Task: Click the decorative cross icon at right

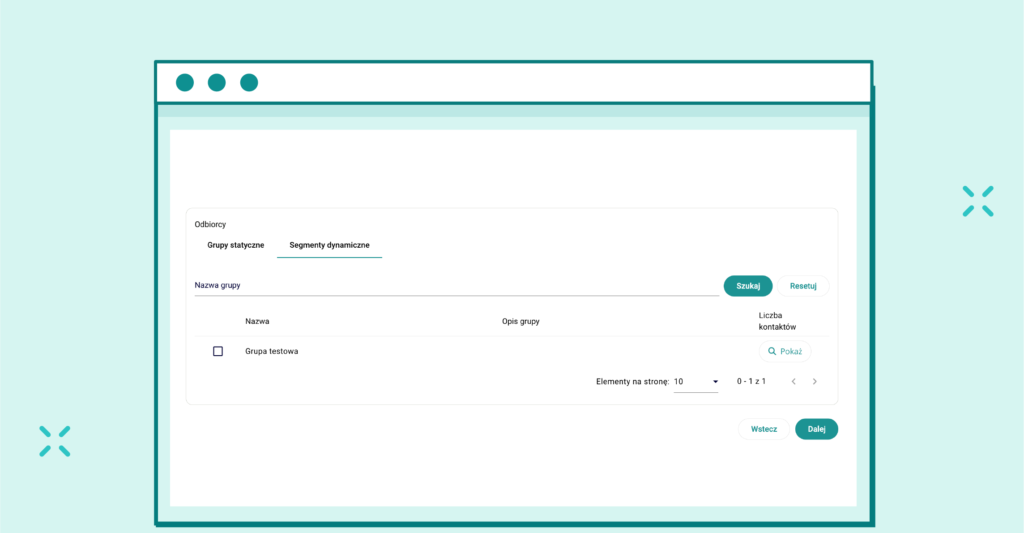Action: point(978,201)
